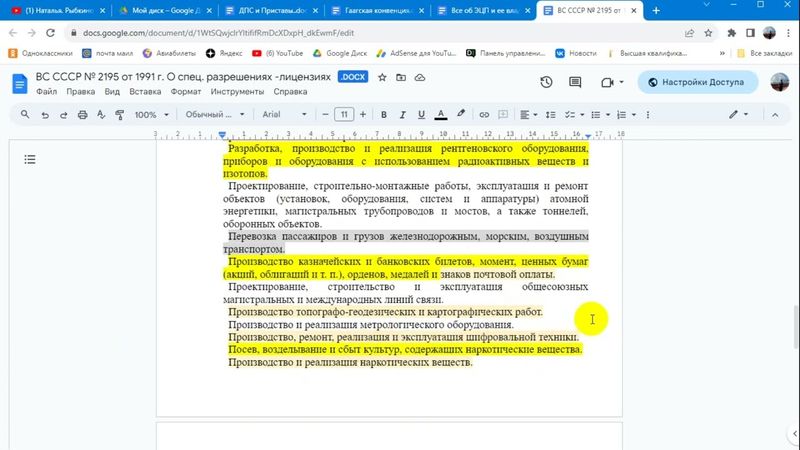Open the zoom 100% dropdown
This screenshot has width=800, height=450.
[x=152, y=115]
